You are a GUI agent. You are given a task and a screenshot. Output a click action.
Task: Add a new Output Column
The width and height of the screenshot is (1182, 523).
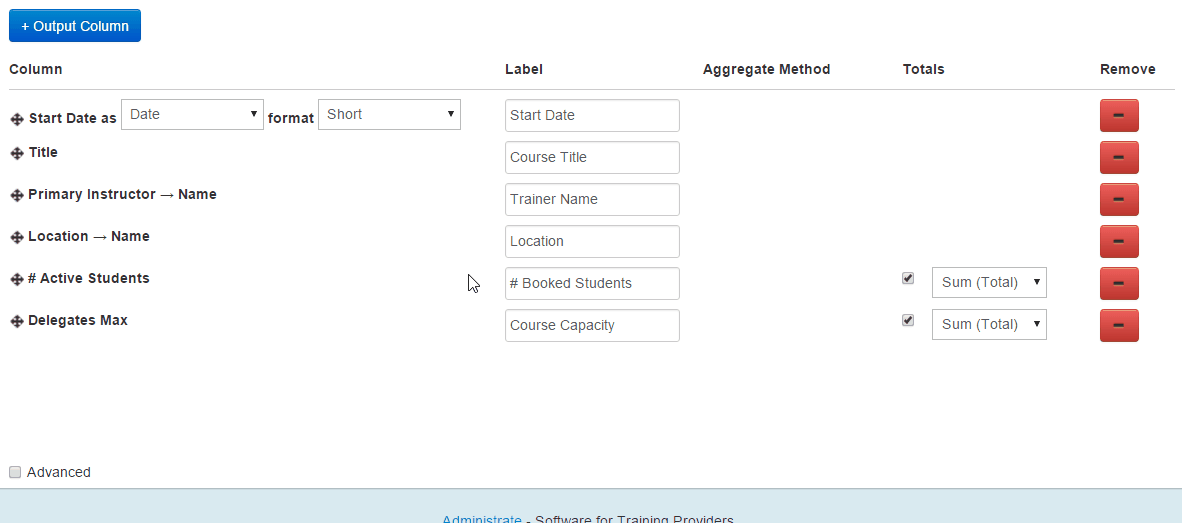[x=75, y=26]
